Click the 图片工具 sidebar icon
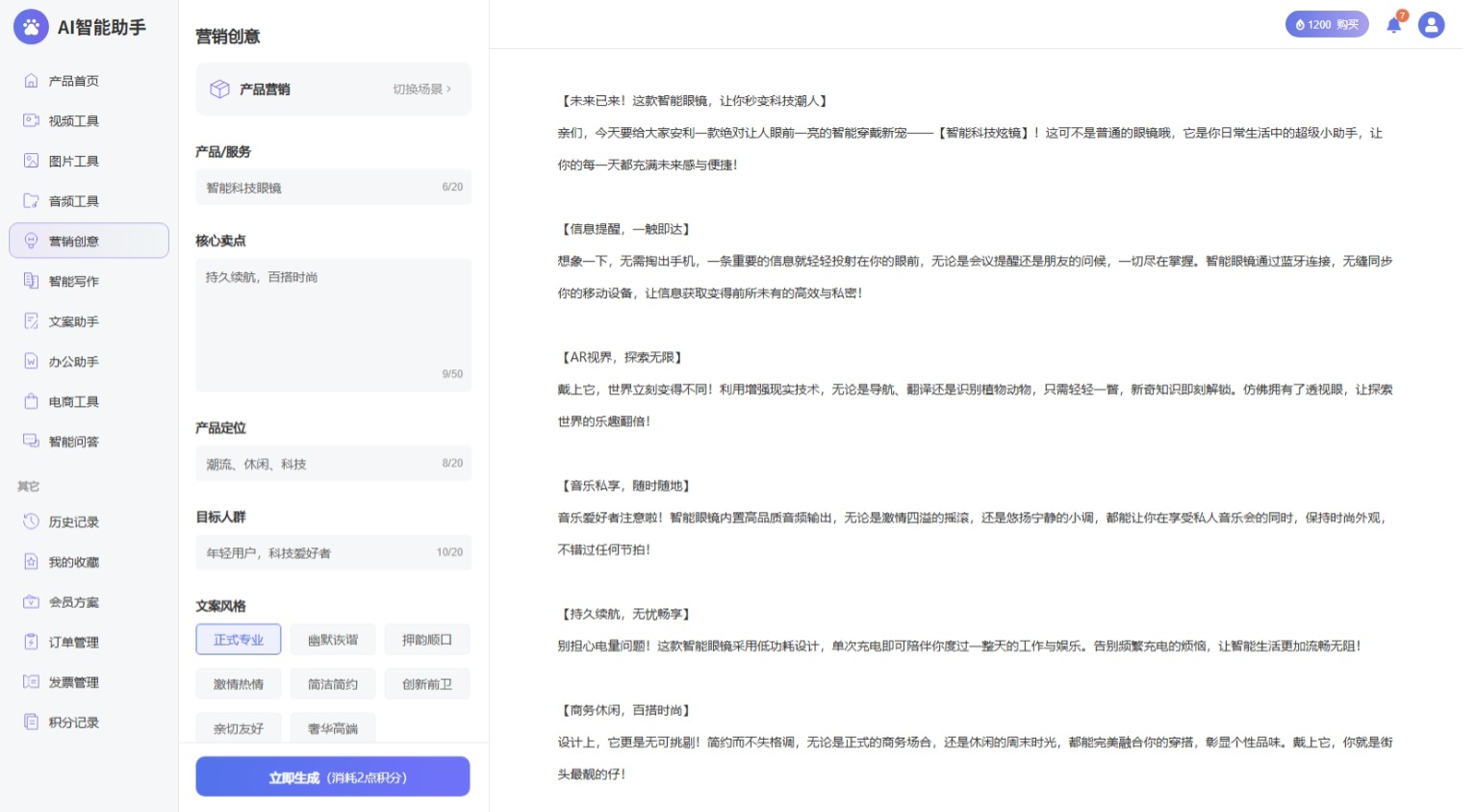1476x812 pixels. coord(31,161)
